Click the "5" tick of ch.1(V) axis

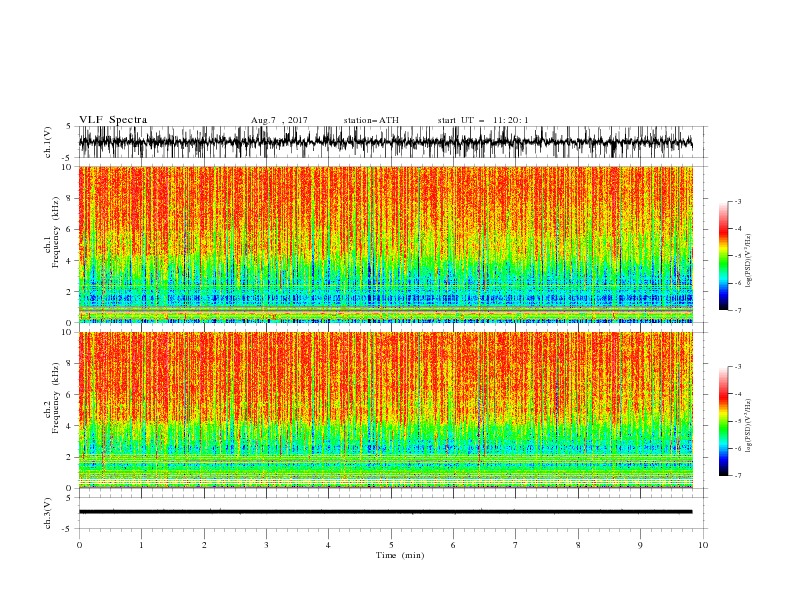point(69,126)
